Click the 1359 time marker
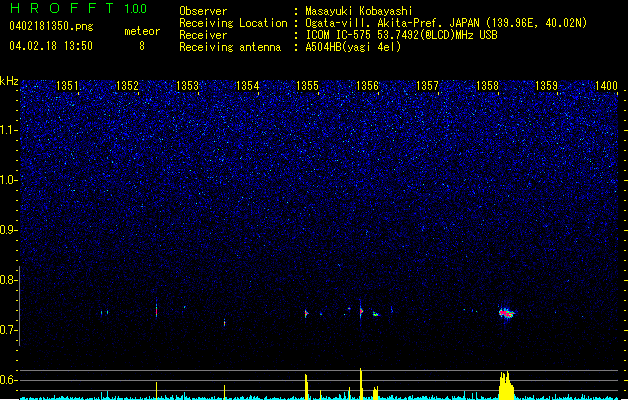The height and width of the screenshot is (400, 629). [547, 86]
